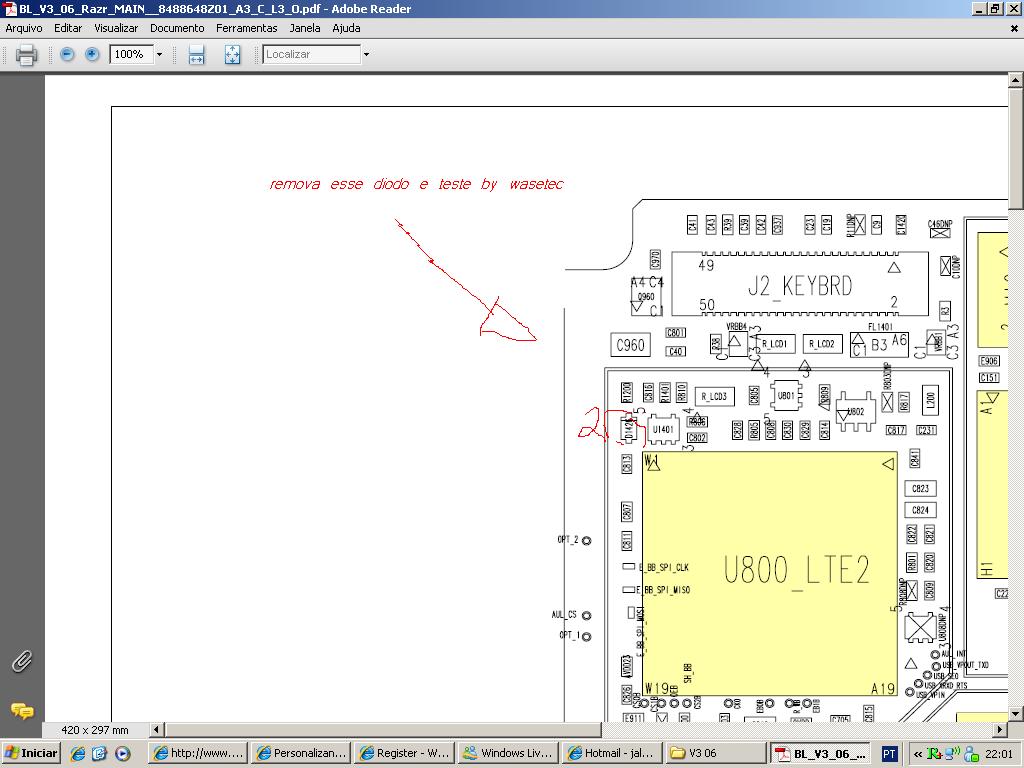Open the zoom percentage dropdown arrow
This screenshot has width=1024, height=768.
point(159,54)
